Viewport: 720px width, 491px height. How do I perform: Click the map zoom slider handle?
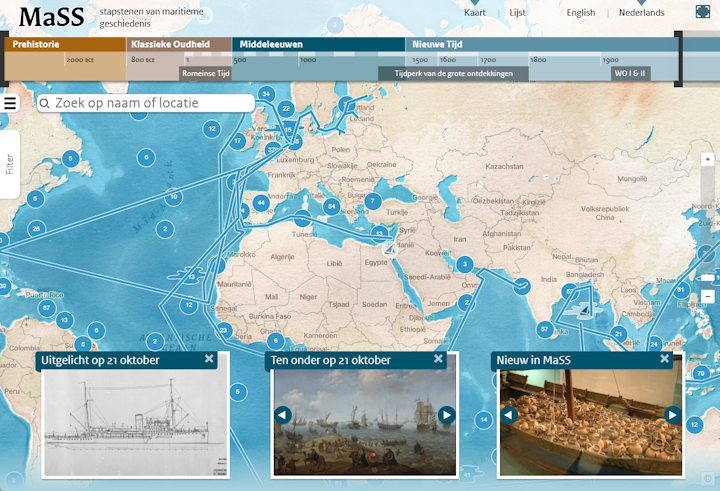click(x=708, y=277)
